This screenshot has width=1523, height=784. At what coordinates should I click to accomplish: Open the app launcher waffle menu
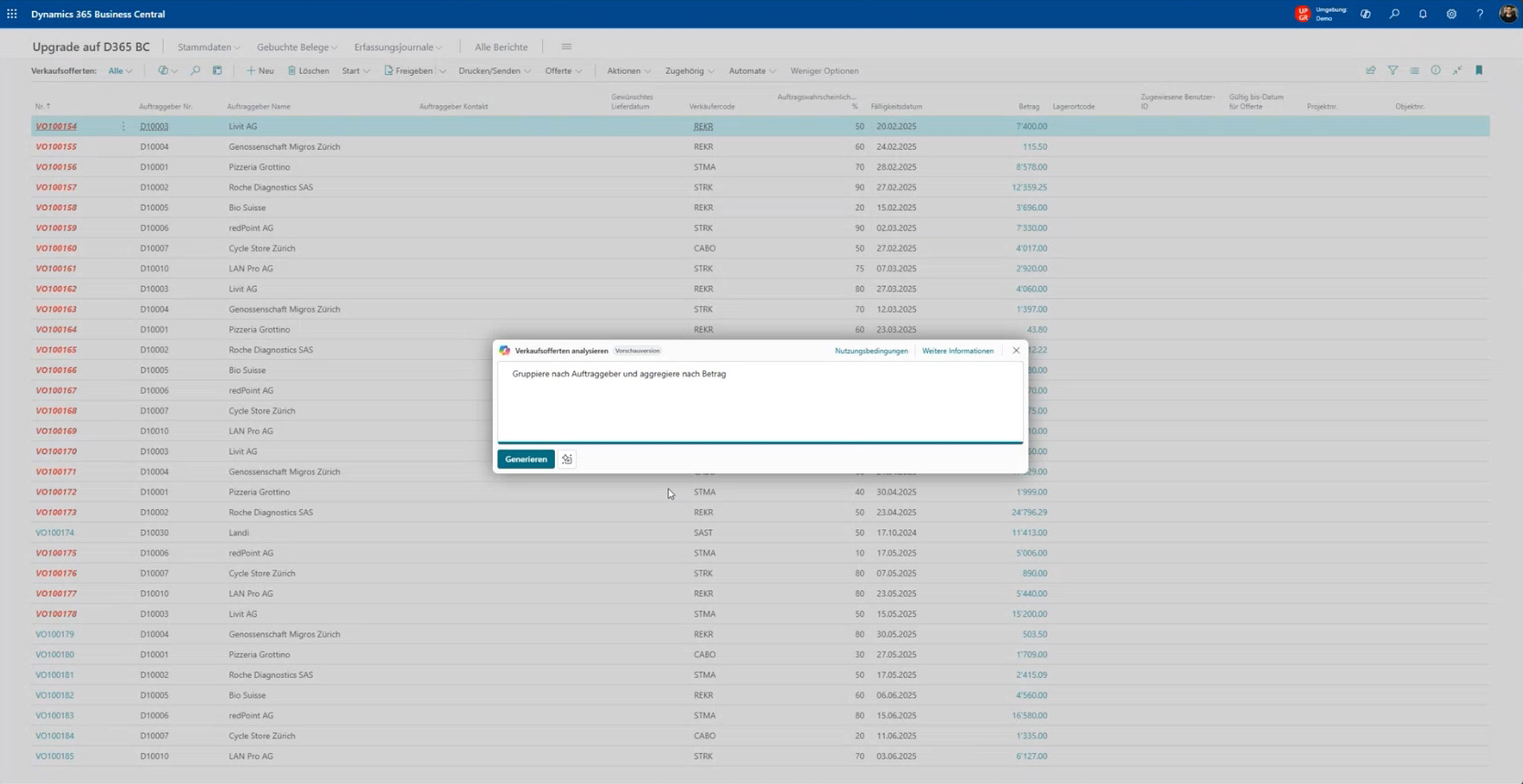[x=12, y=14]
